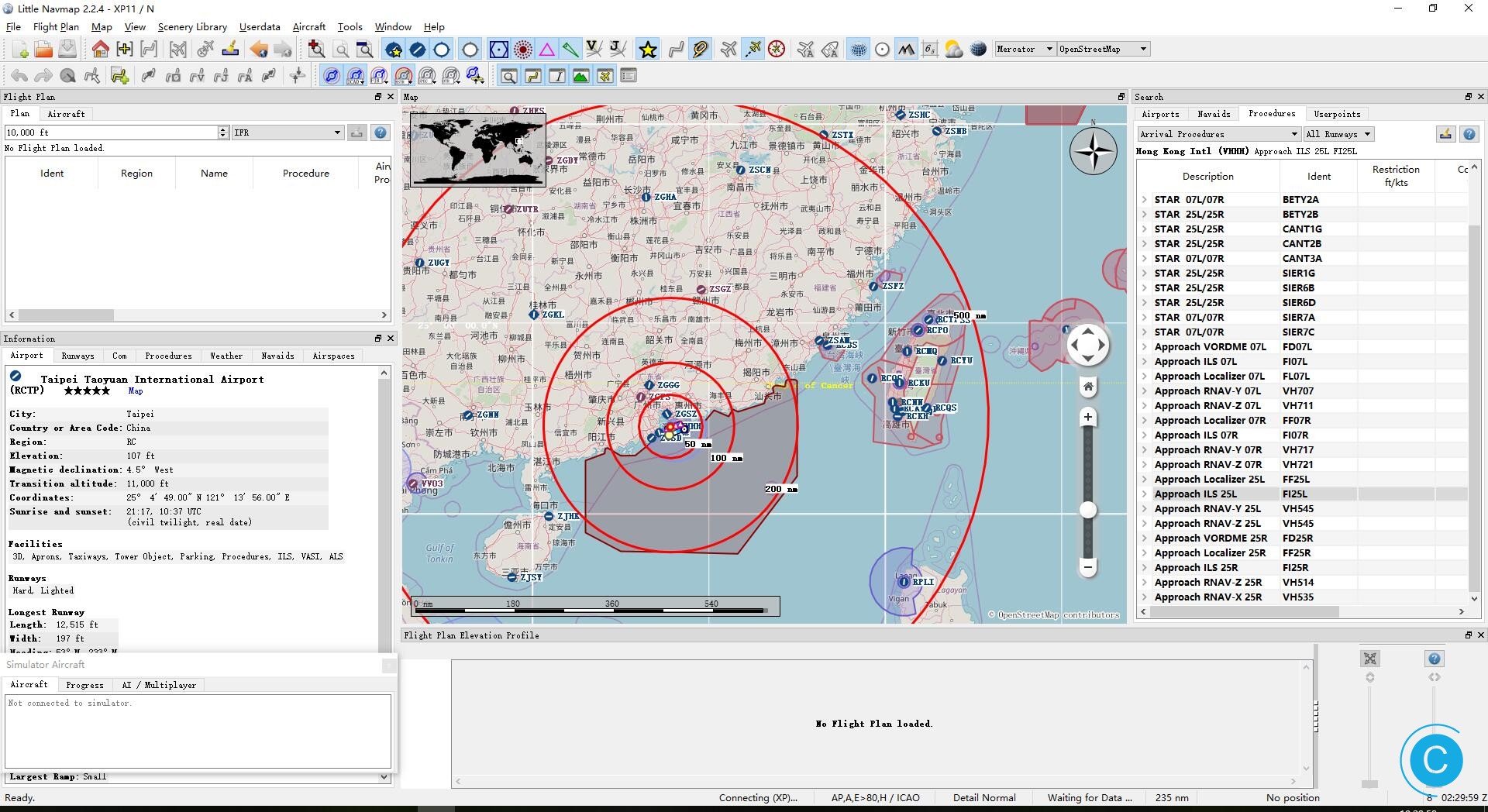Open the All Runways dropdown
Viewport: 1488px width, 812px height.
(1338, 134)
